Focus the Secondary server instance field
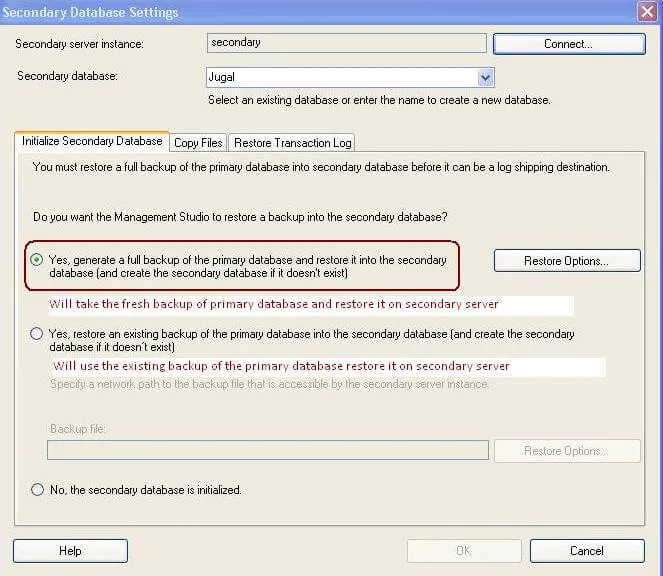 [347, 43]
